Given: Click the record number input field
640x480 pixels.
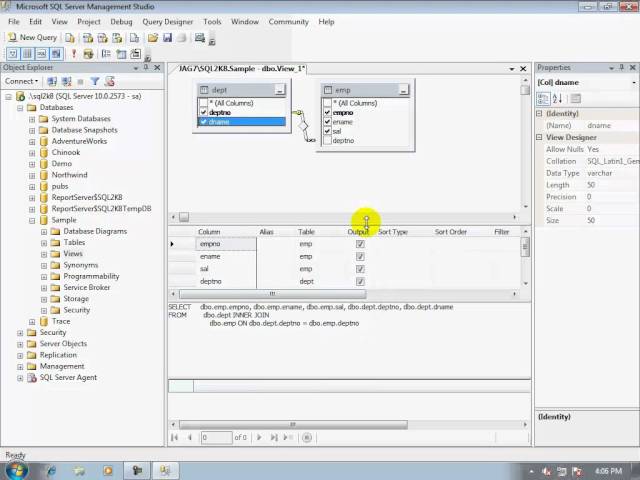Looking at the screenshot, I should [x=216, y=438].
